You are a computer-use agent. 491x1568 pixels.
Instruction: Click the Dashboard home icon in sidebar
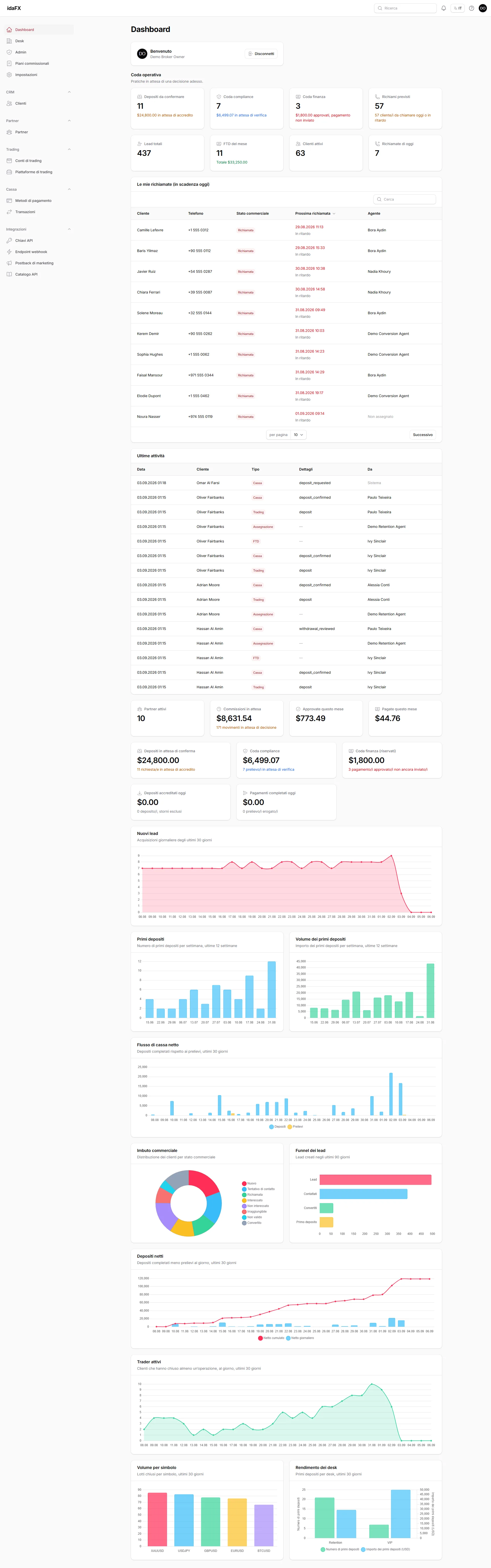click(9, 30)
